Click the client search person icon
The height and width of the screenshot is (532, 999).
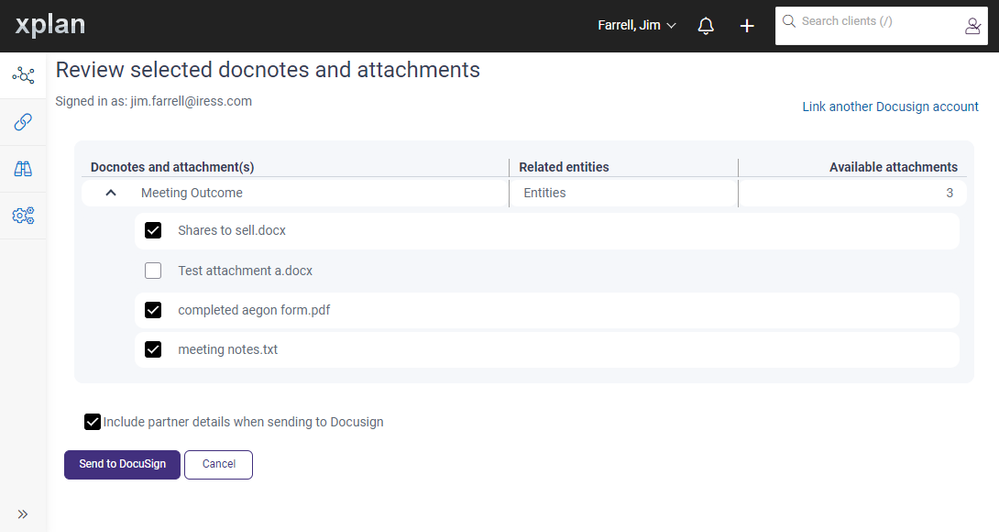(972, 26)
